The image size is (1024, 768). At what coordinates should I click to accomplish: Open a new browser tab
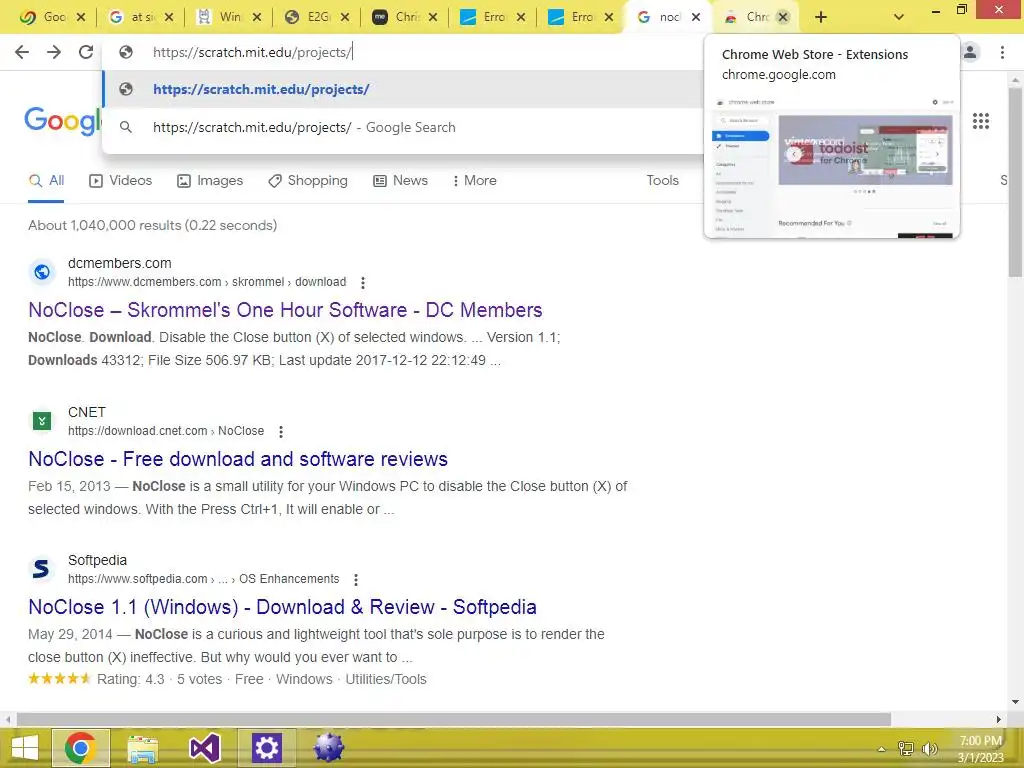click(x=821, y=17)
